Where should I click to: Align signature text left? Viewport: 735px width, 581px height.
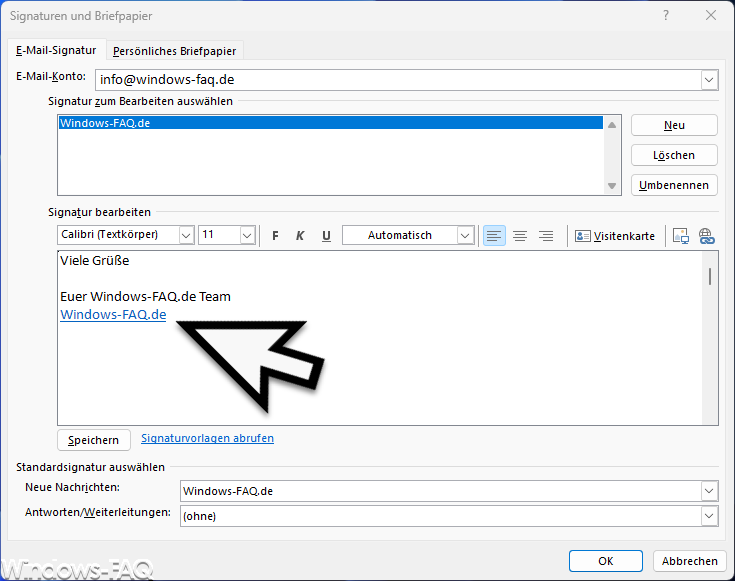(x=494, y=235)
